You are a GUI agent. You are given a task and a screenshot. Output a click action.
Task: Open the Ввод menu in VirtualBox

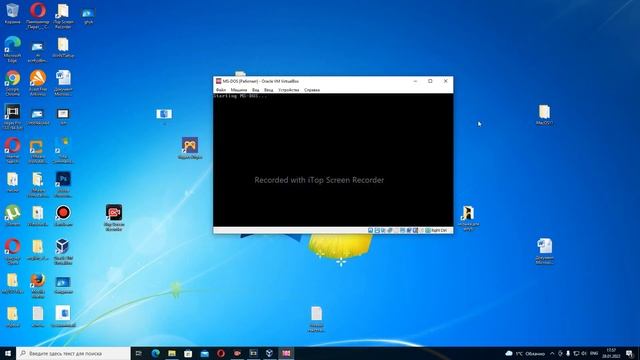269,90
